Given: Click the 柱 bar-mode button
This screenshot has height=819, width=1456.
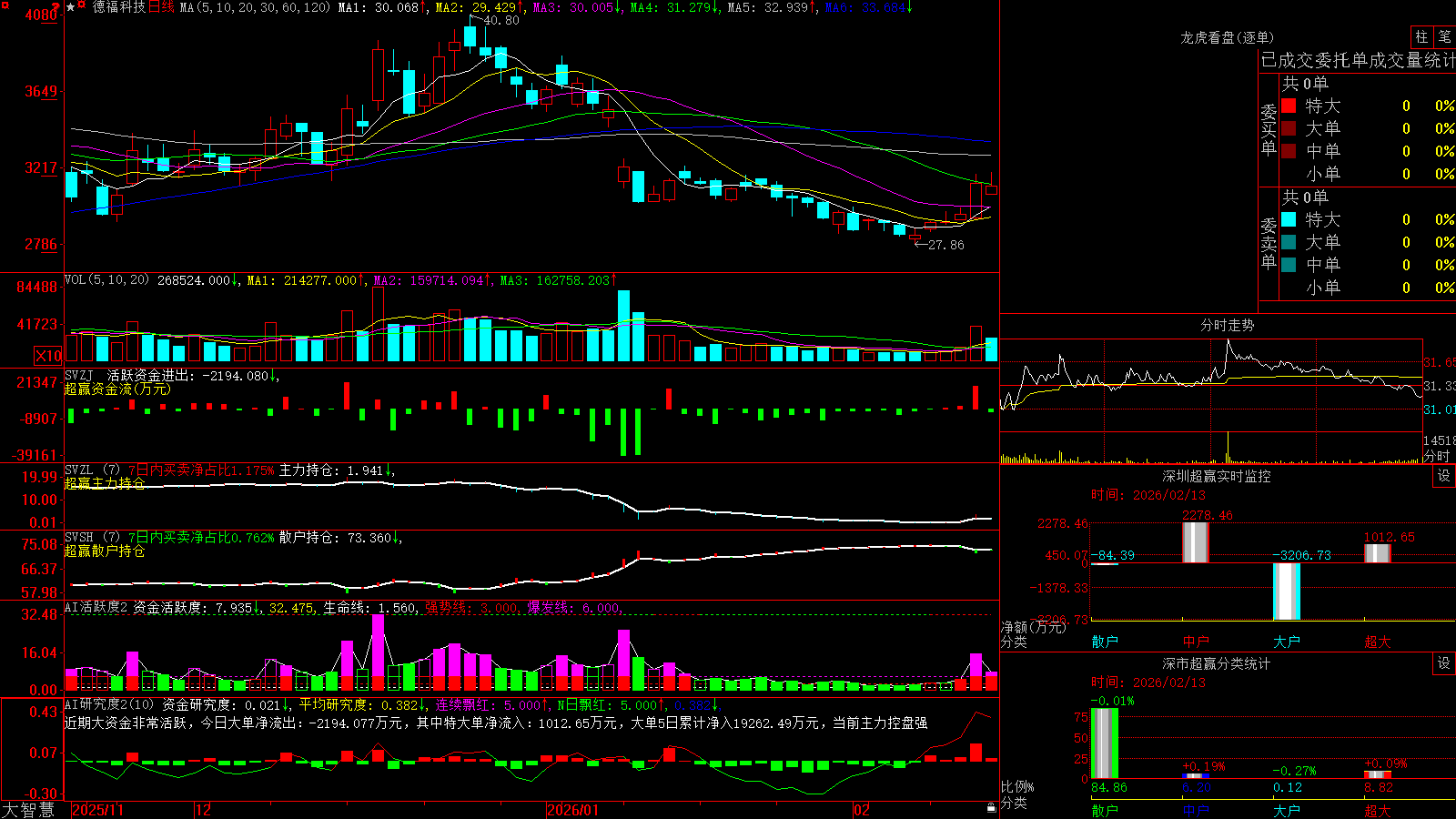Looking at the screenshot, I should pyautogui.click(x=1421, y=37).
